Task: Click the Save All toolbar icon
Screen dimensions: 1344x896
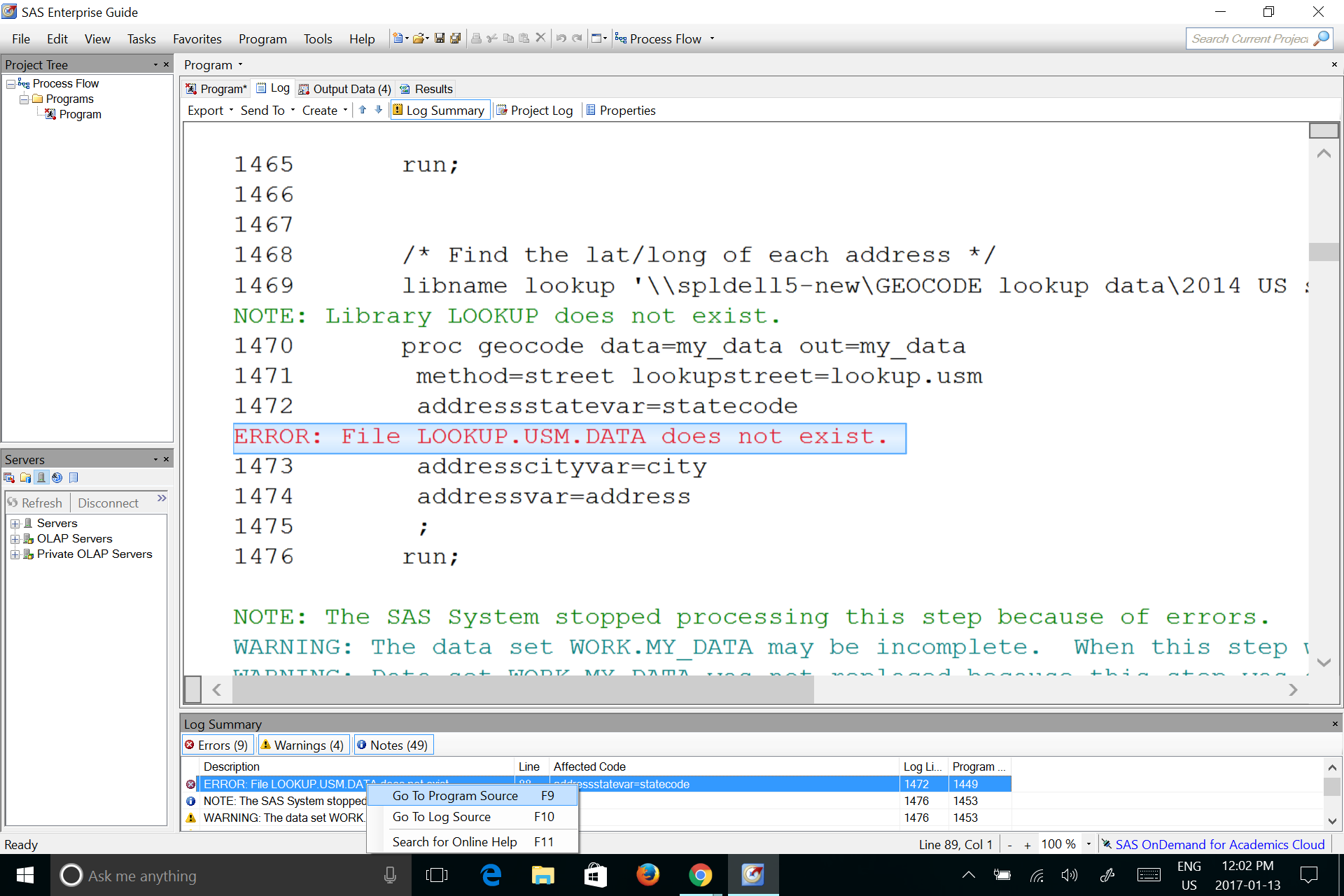Action: tap(456, 38)
